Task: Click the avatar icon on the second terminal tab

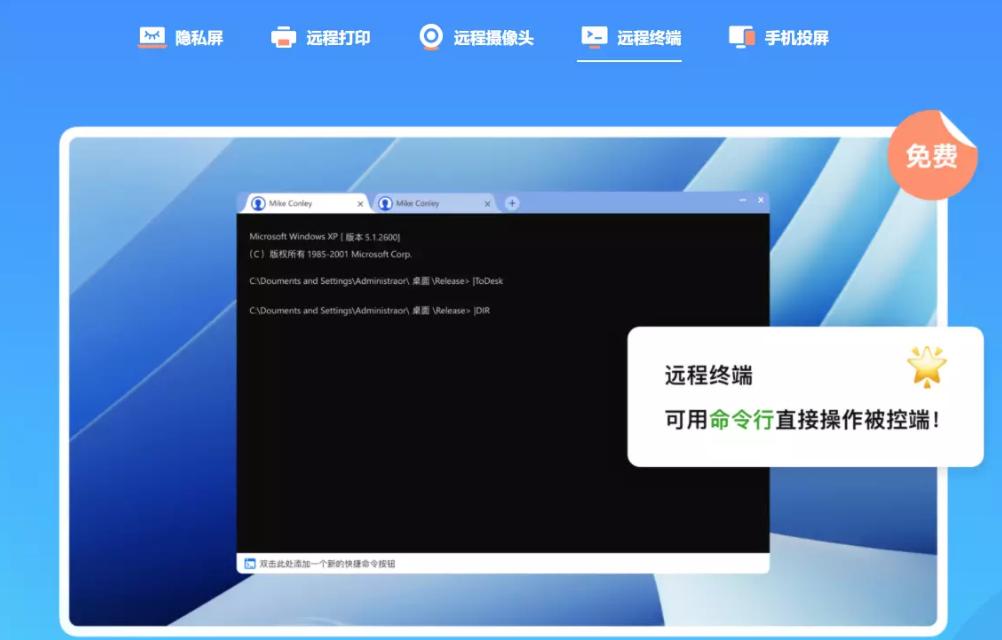Action: click(385, 203)
